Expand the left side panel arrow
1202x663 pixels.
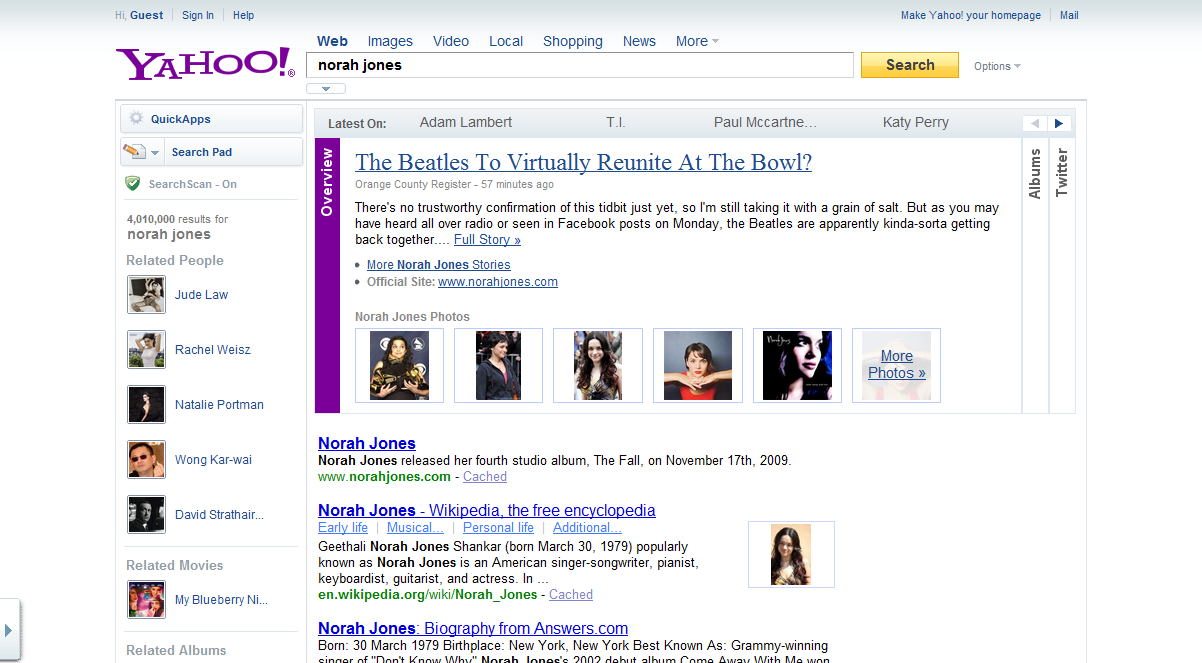coord(9,631)
